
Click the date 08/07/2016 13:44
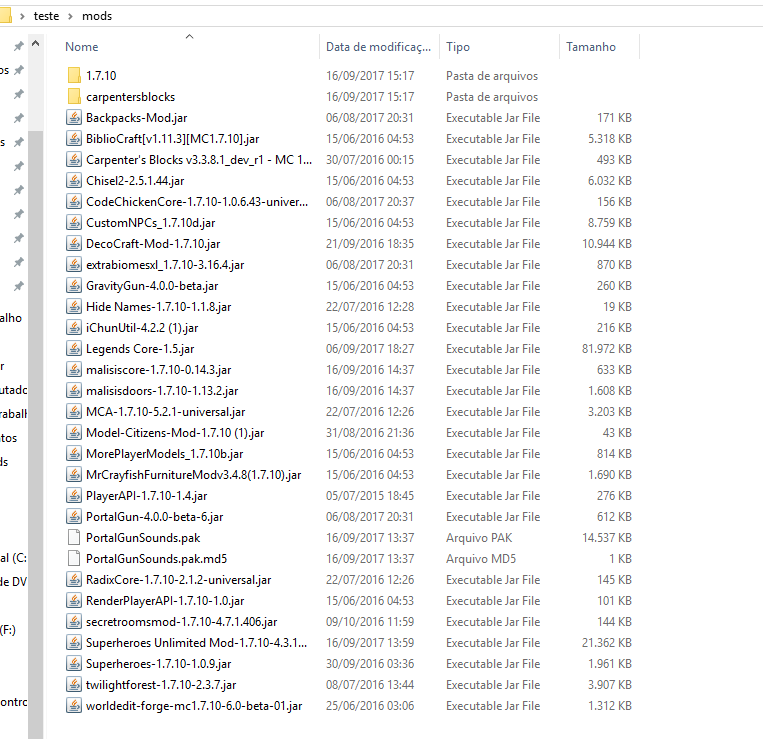pos(370,685)
